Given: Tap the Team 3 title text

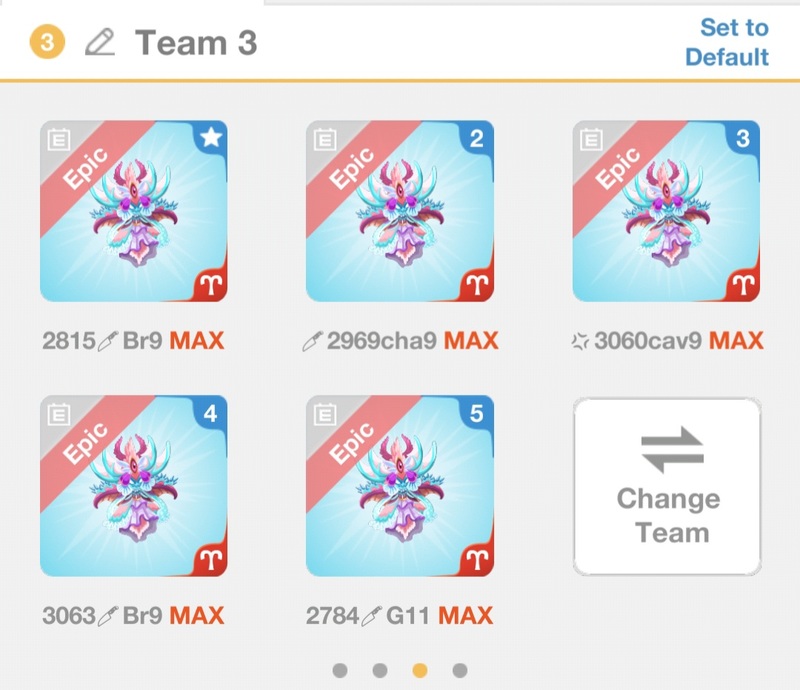Looking at the screenshot, I should click(196, 42).
